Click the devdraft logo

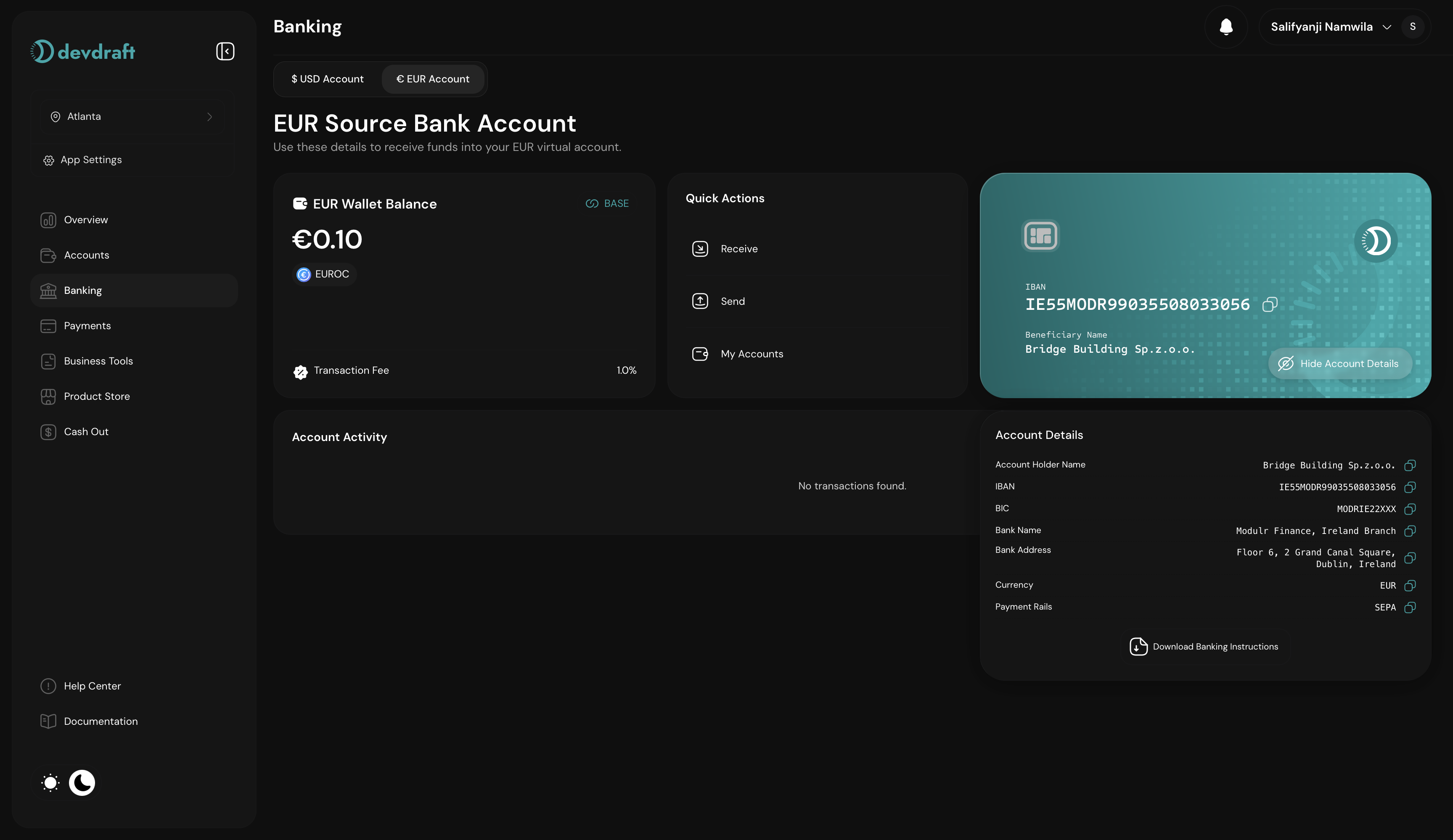pos(83,51)
